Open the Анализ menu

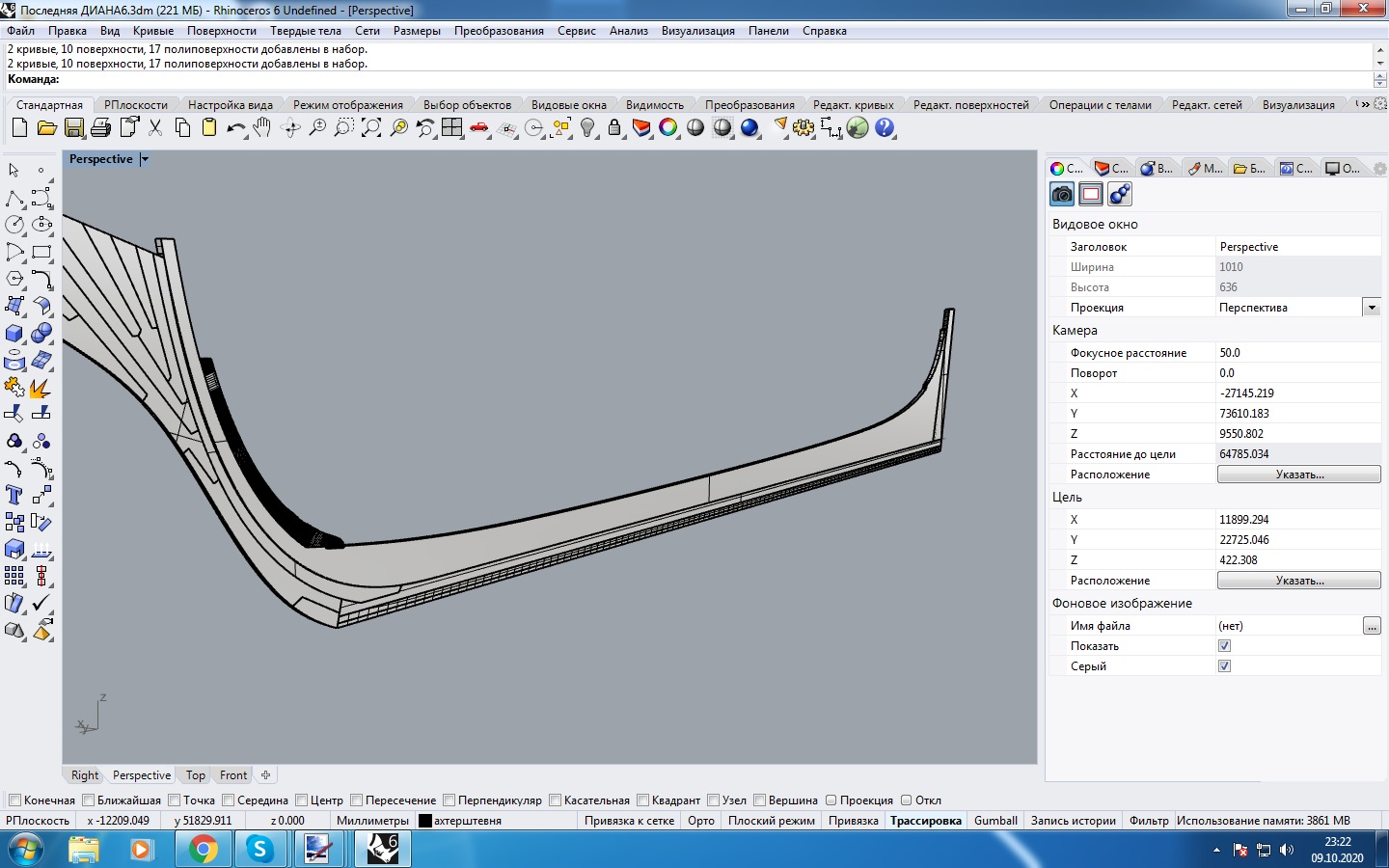[629, 31]
